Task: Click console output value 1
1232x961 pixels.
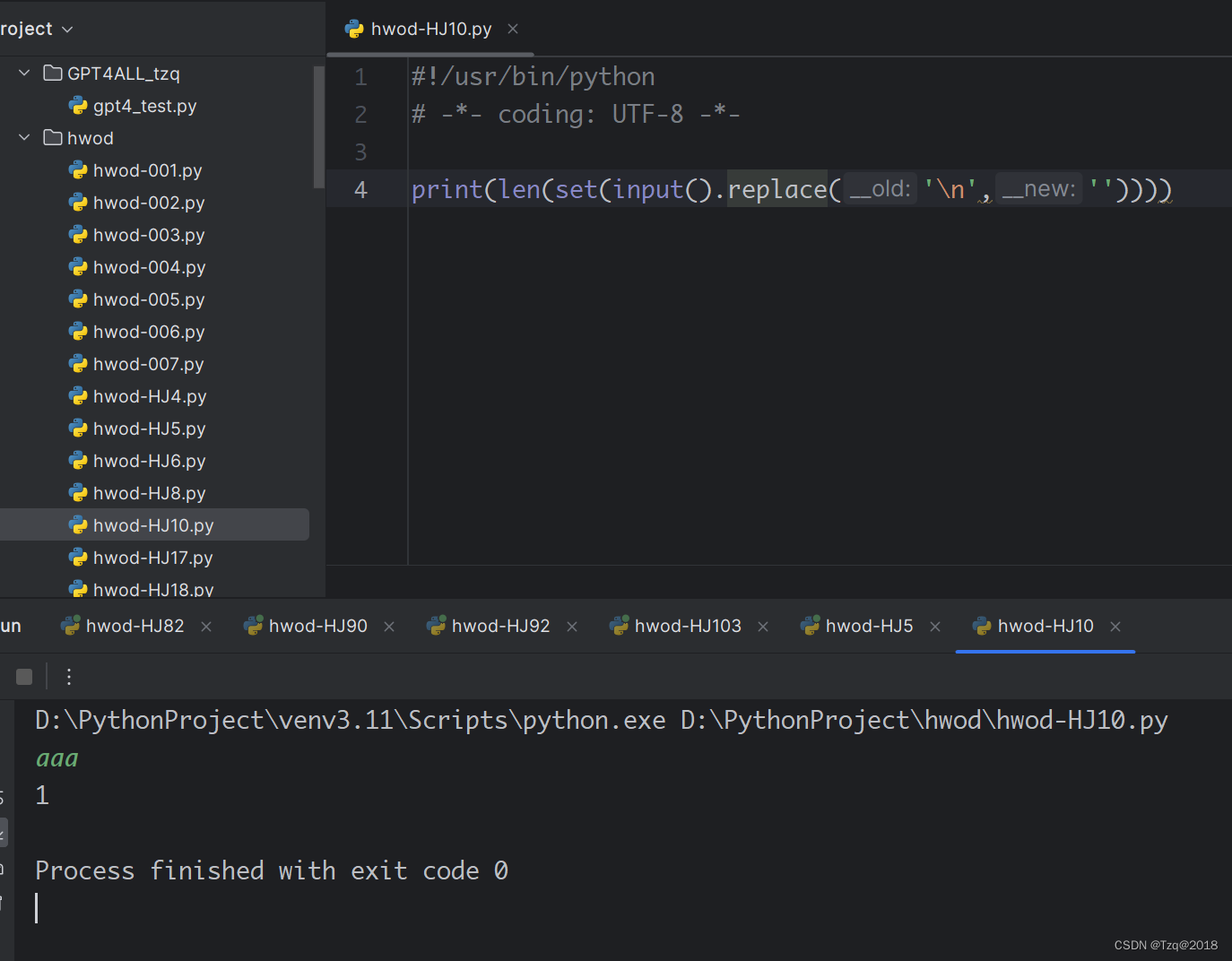Action: (x=42, y=795)
